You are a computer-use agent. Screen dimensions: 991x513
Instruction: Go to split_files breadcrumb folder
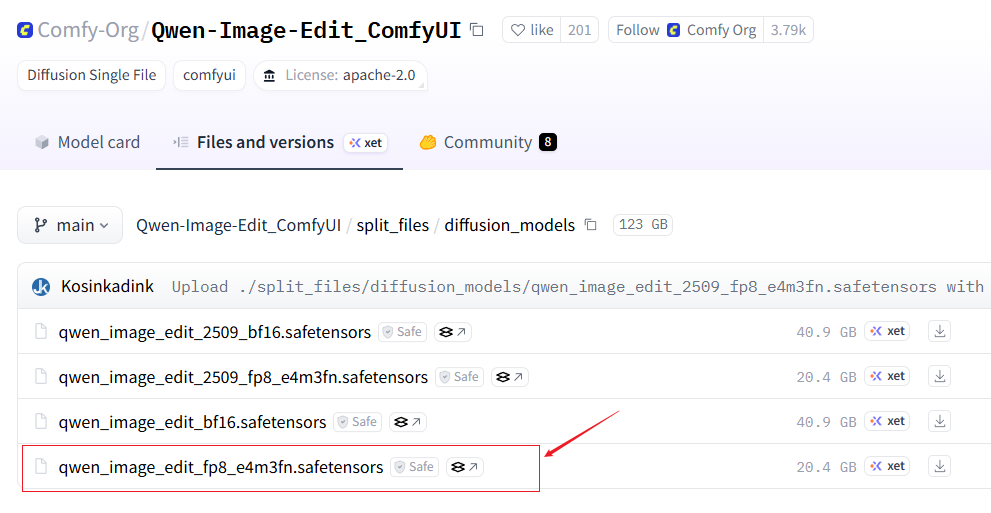click(392, 225)
